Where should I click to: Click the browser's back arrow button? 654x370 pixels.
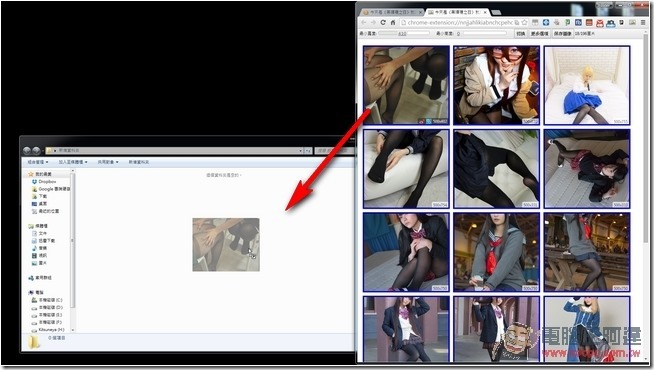(364, 23)
